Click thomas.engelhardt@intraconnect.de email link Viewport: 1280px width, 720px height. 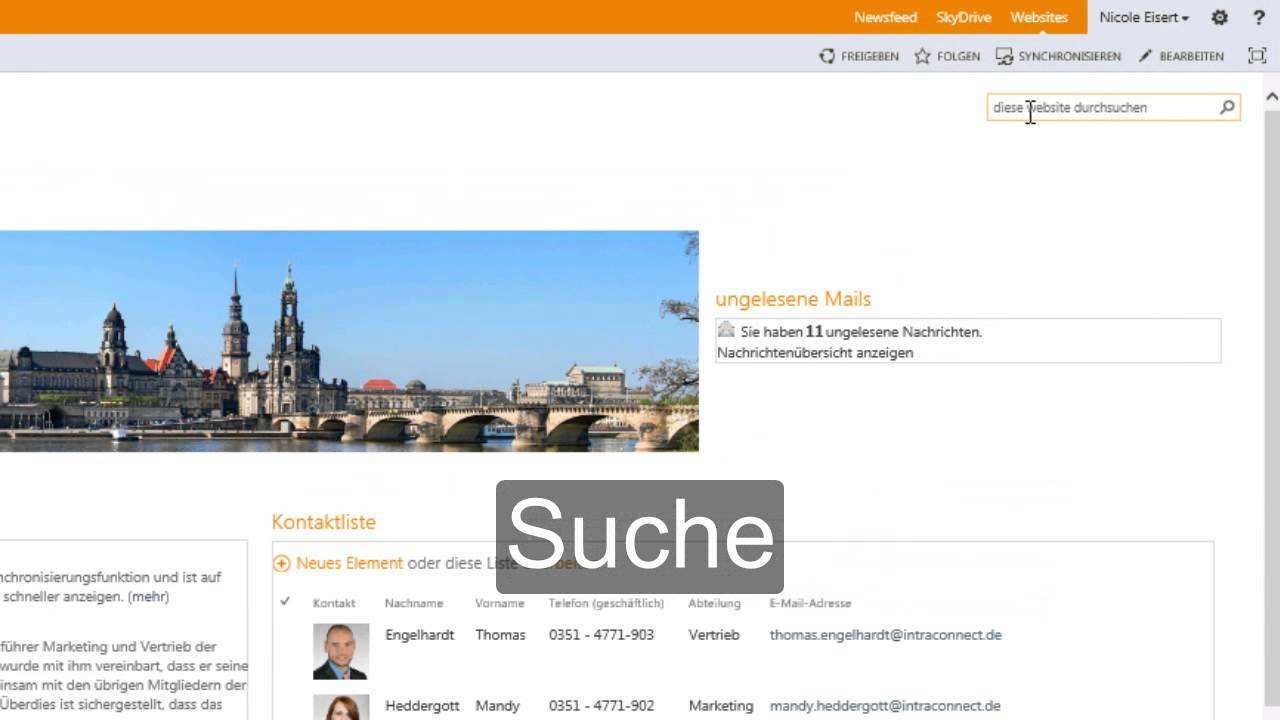pyautogui.click(x=885, y=635)
